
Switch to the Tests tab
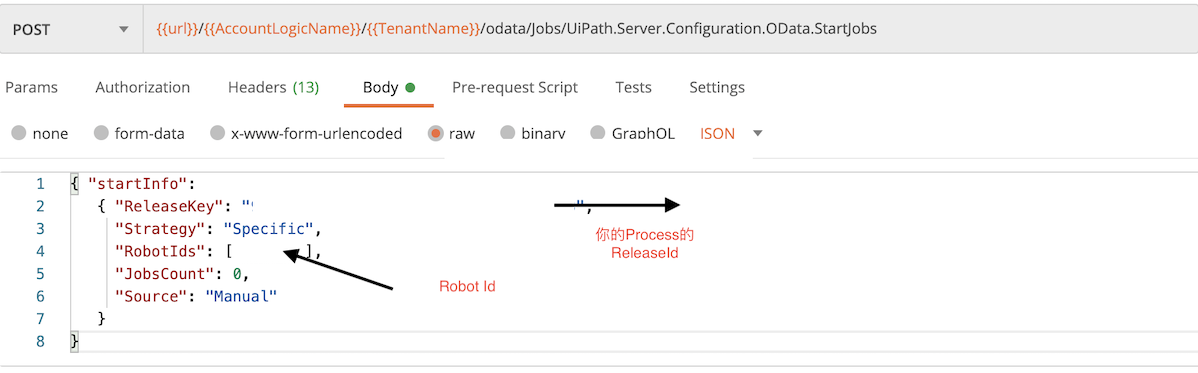click(x=633, y=87)
